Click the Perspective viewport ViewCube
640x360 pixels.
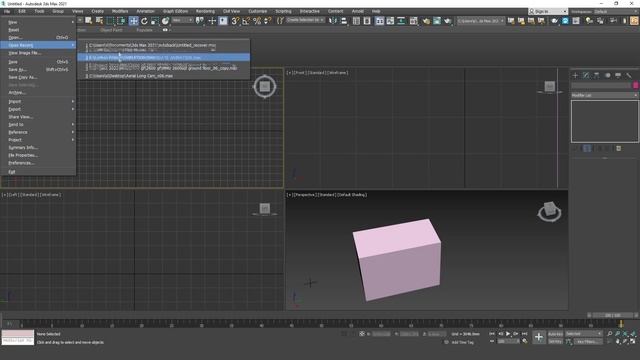[549, 211]
